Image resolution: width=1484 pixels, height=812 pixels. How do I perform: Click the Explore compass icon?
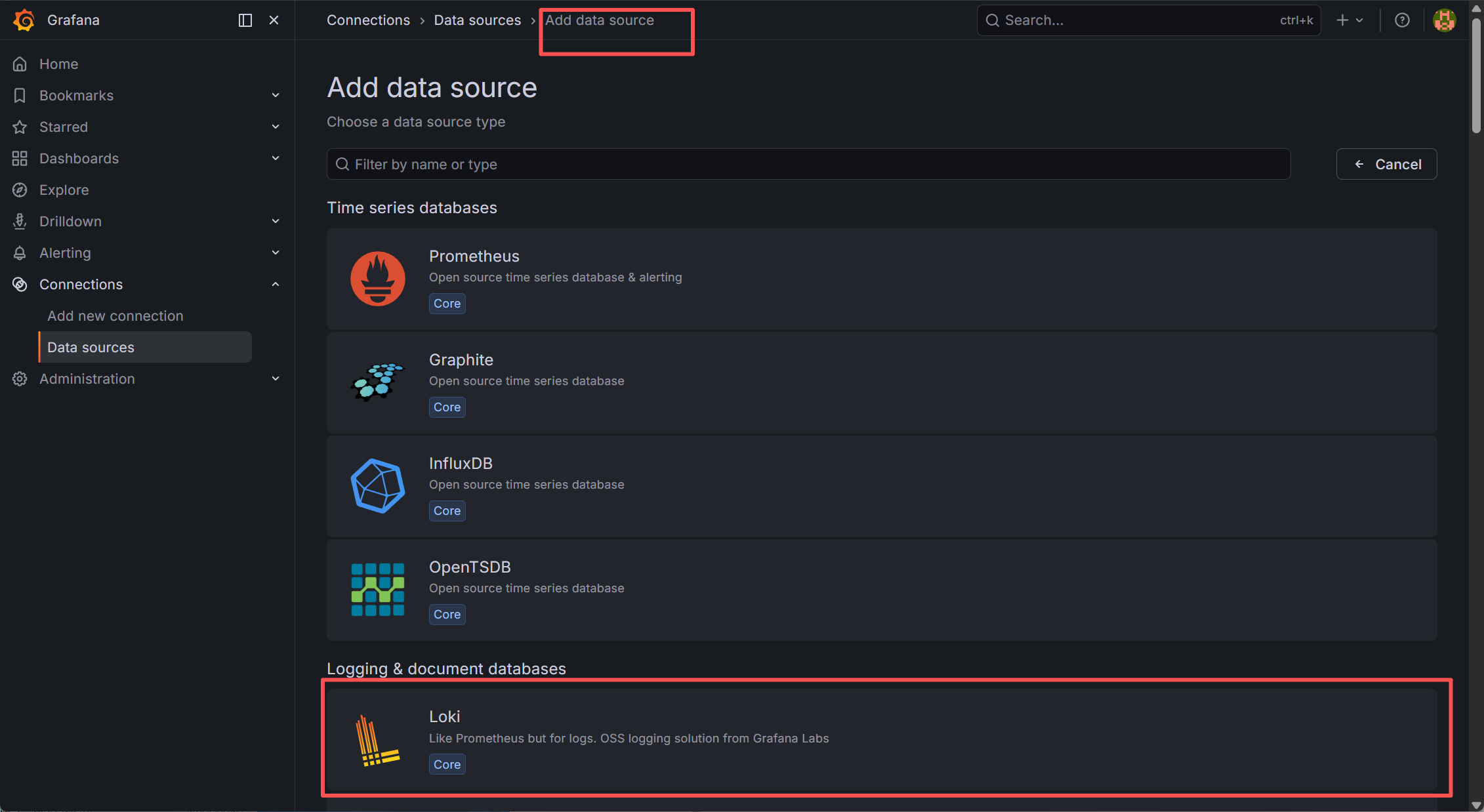[20, 190]
